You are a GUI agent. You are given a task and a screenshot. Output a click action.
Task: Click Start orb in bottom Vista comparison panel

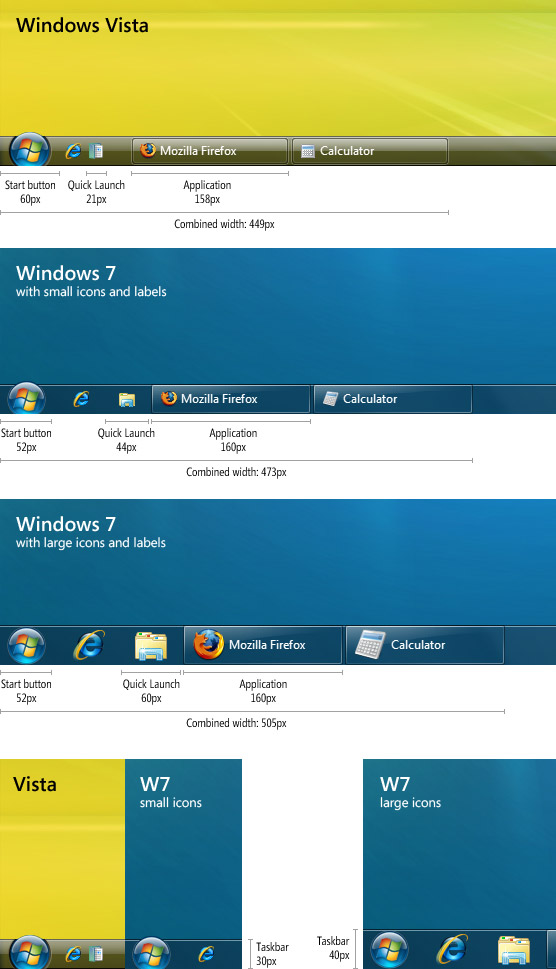click(x=30, y=953)
